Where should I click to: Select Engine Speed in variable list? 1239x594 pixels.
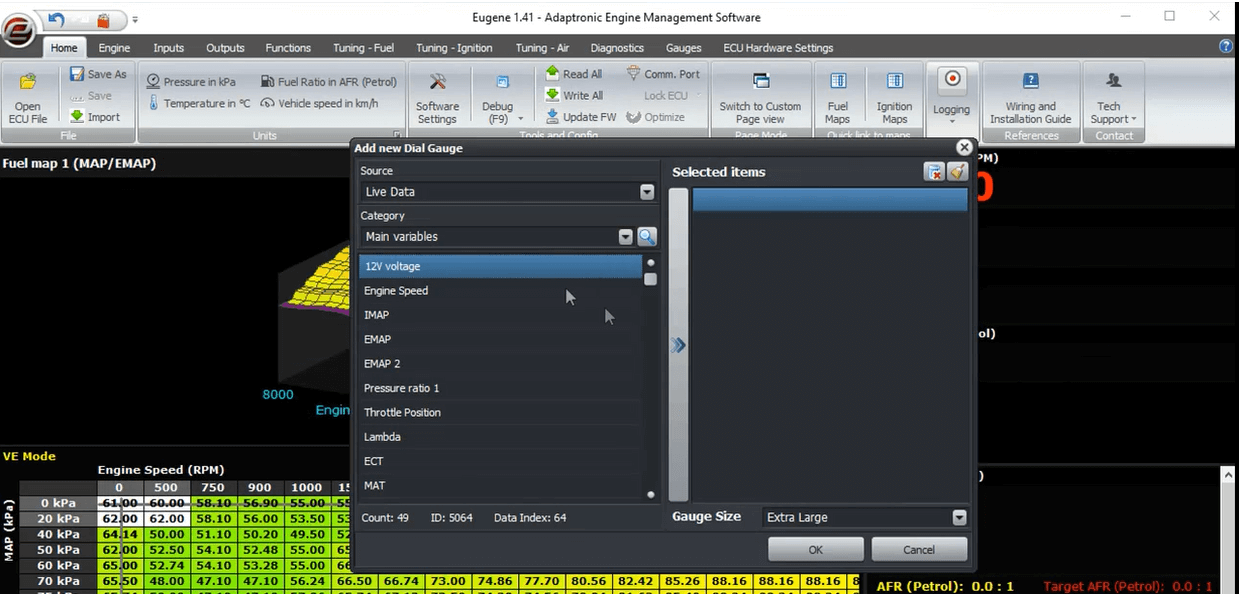pos(500,291)
